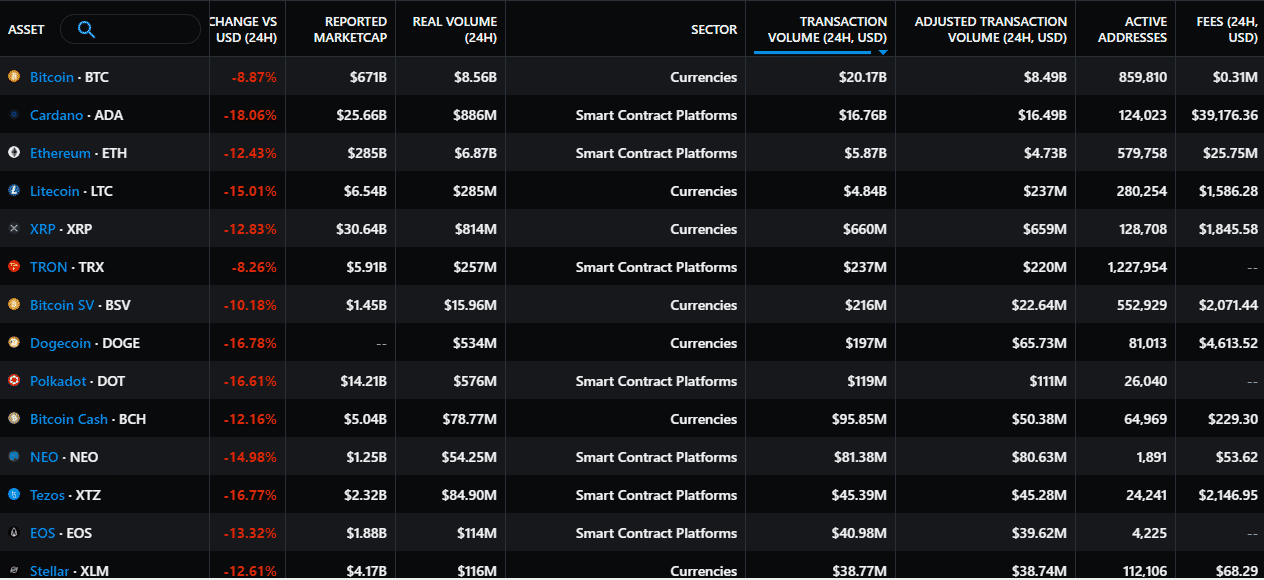
Task: Click the Litecoin logo icon
Action: click(x=14, y=191)
